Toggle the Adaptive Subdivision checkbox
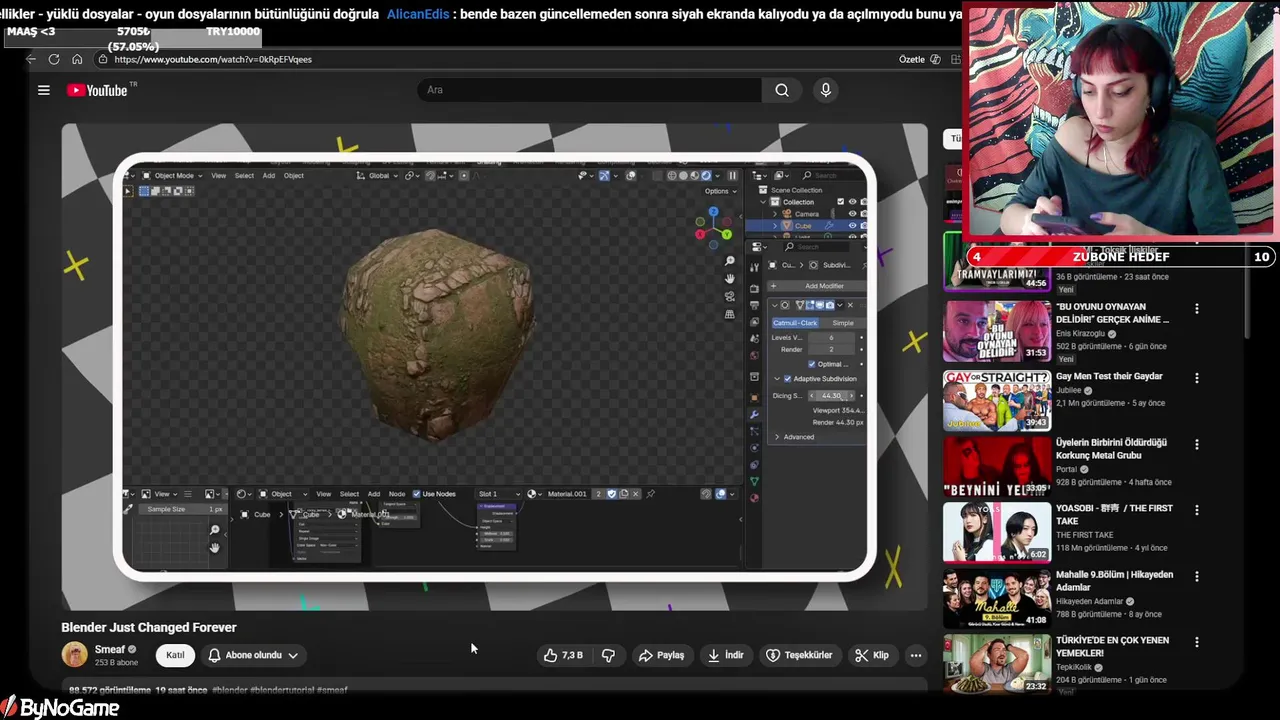The image size is (1280, 720). tap(787, 379)
